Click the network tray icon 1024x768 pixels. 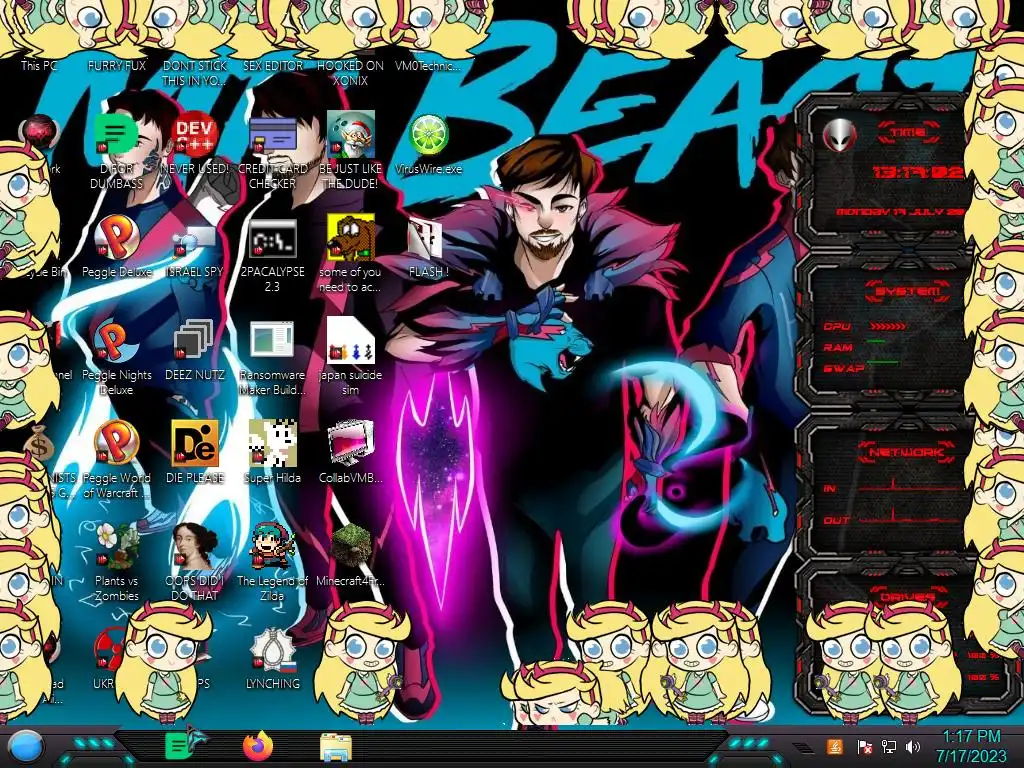888,747
